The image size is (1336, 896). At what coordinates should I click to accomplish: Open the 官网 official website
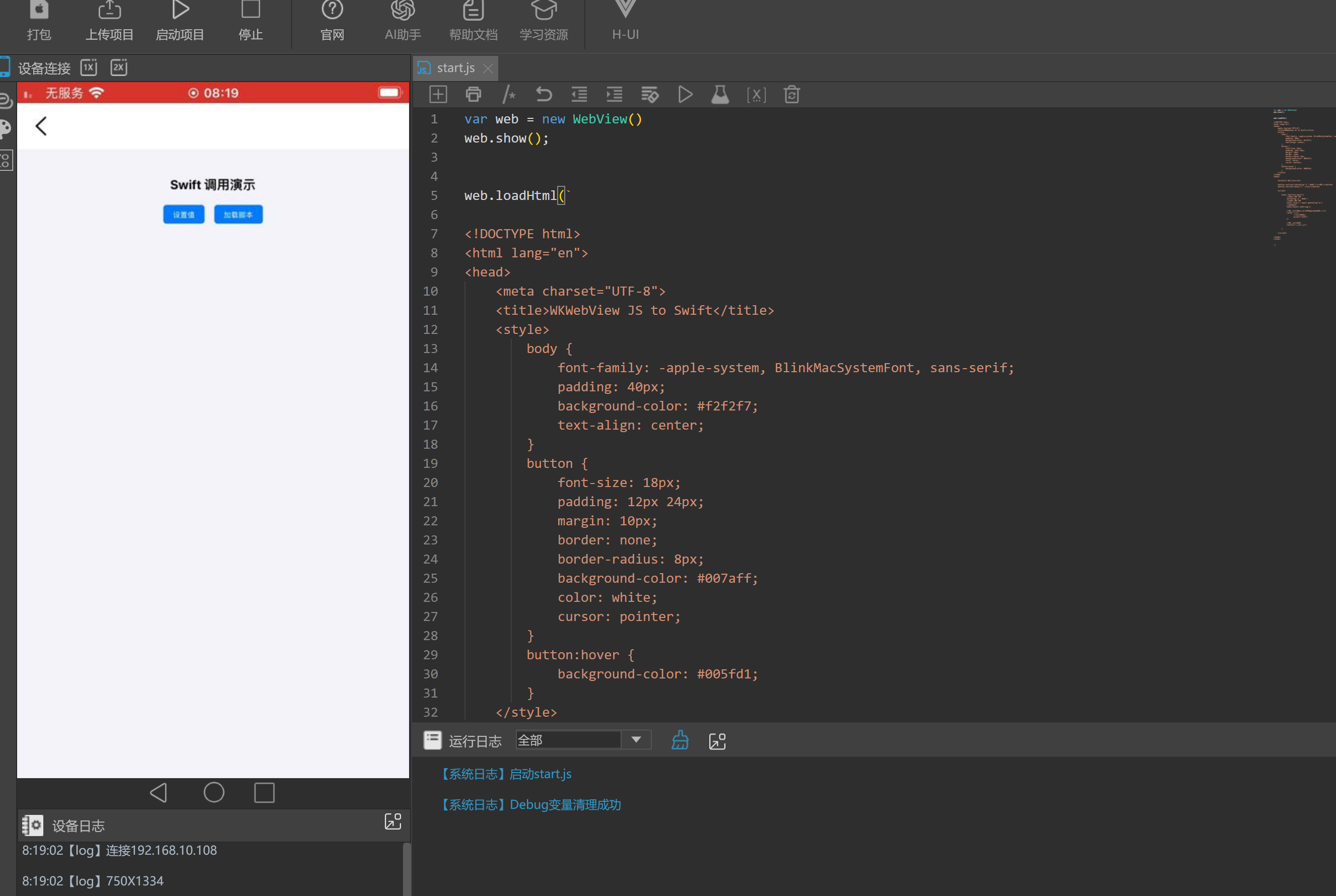332,21
